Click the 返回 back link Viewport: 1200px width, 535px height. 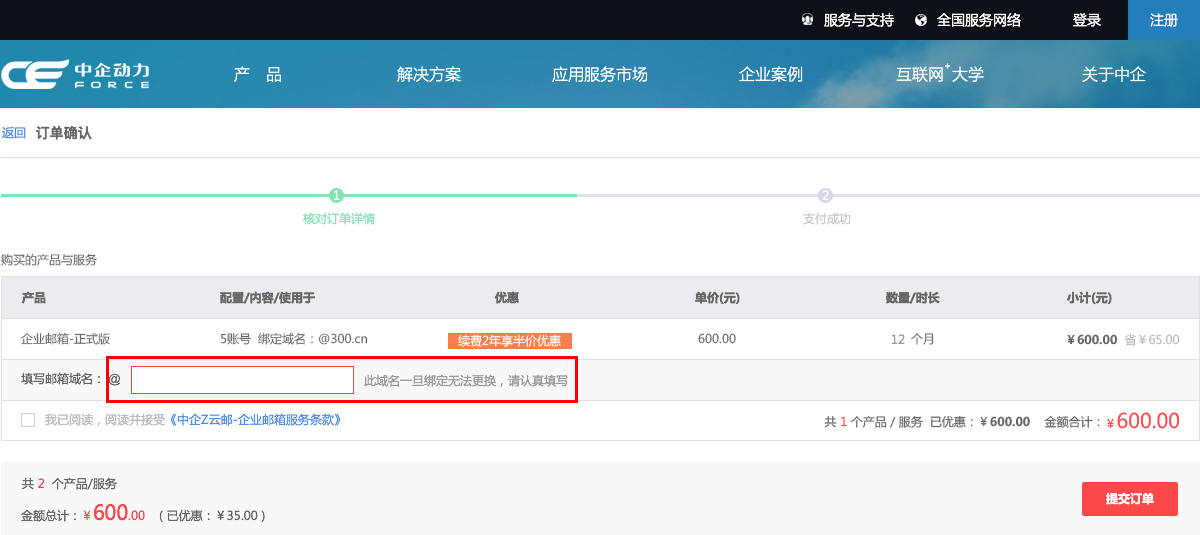[x=14, y=133]
